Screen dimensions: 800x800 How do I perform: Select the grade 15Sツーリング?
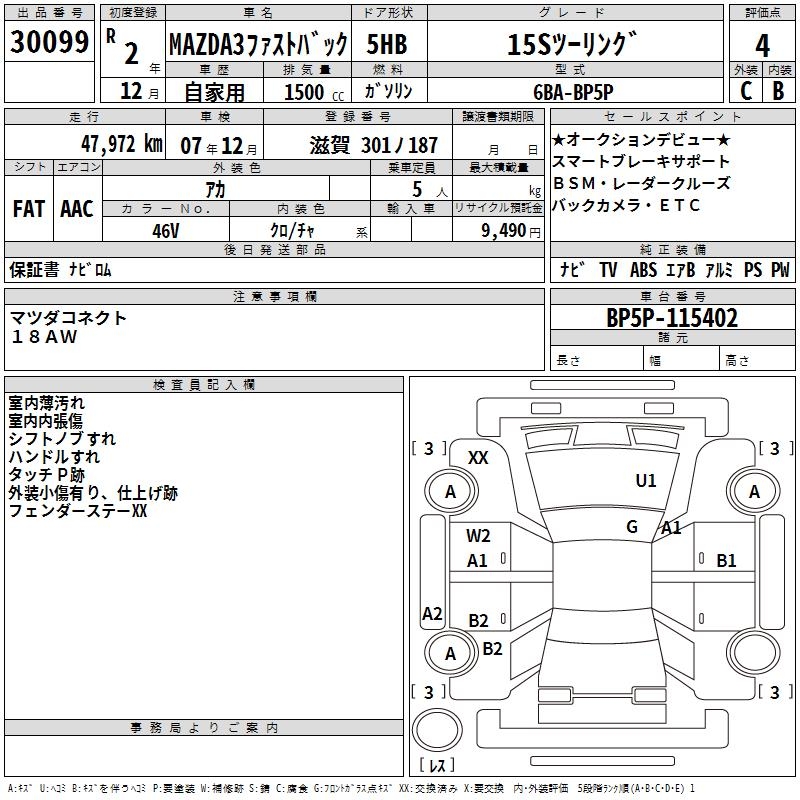[572, 44]
